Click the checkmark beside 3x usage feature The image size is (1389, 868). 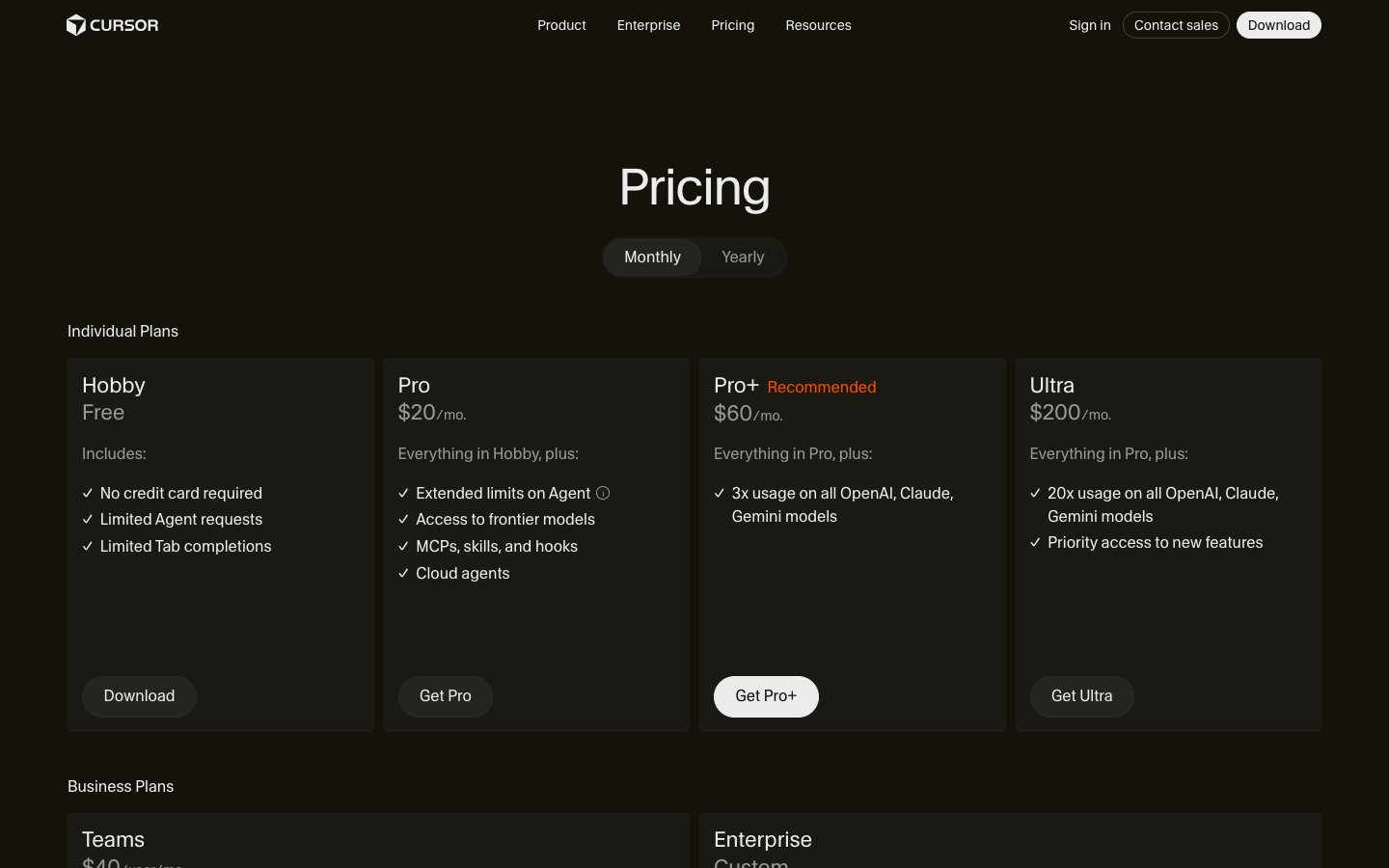click(x=720, y=493)
